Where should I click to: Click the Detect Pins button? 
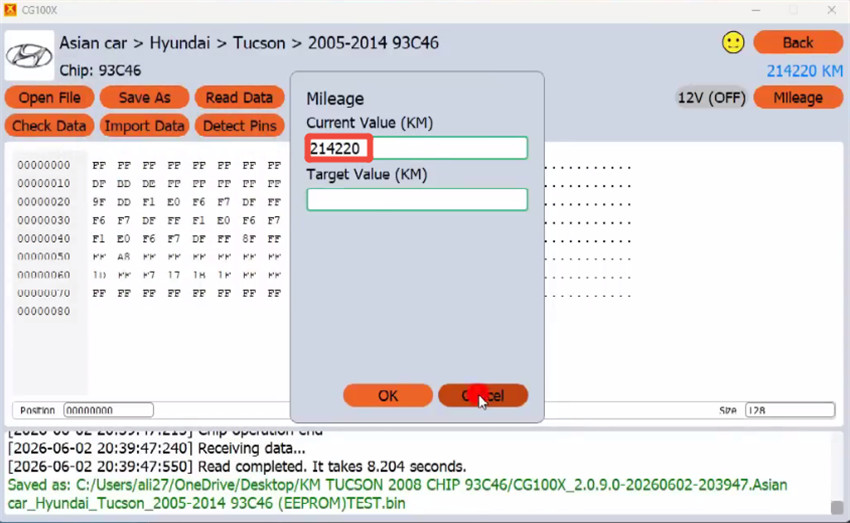pyautogui.click(x=239, y=126)
